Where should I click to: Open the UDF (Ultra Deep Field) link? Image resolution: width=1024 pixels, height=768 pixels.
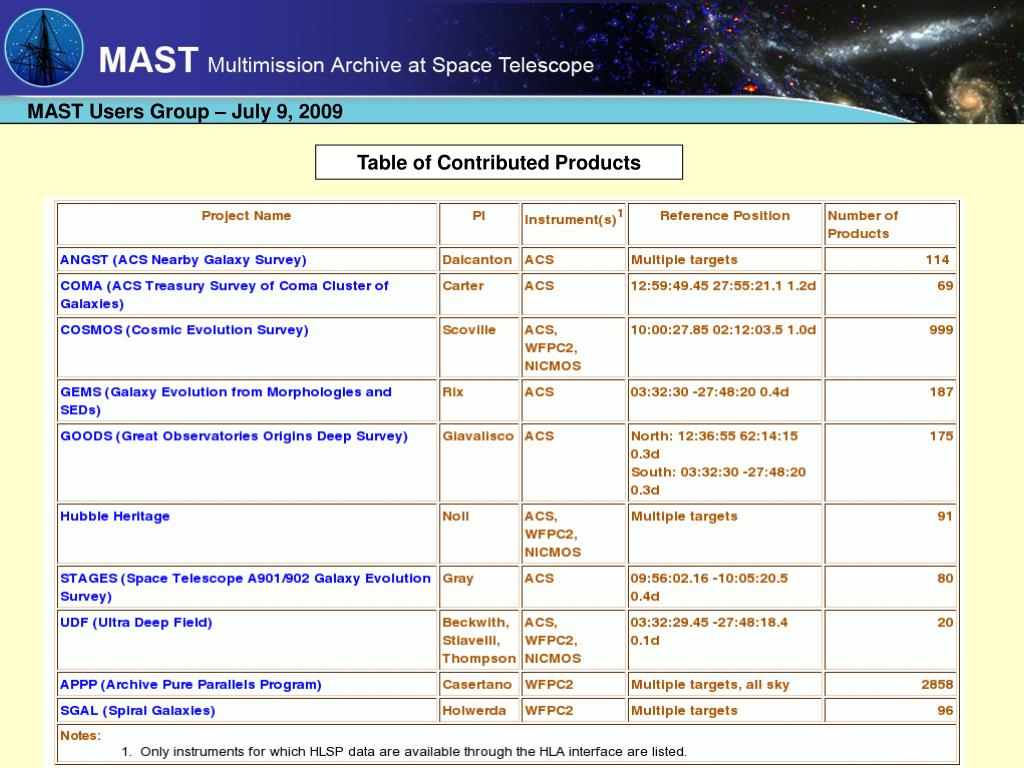click(x=136, y=622)
